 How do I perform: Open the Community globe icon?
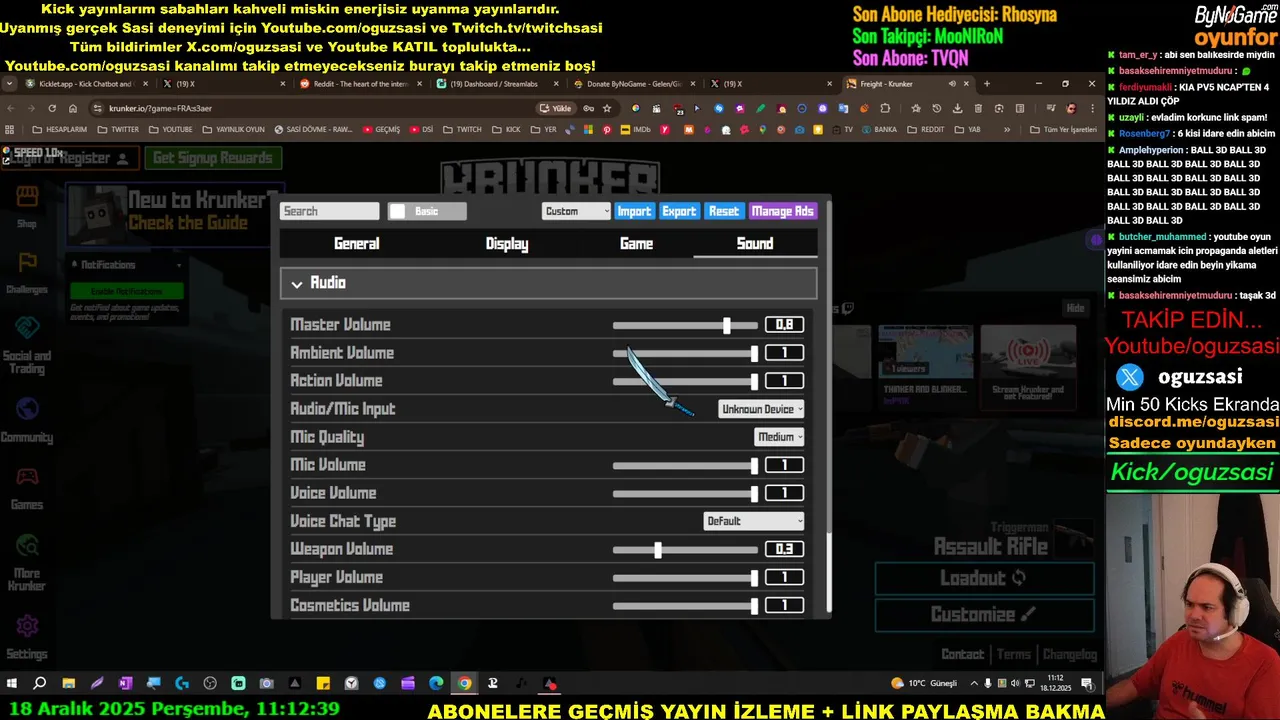point(27,409)
